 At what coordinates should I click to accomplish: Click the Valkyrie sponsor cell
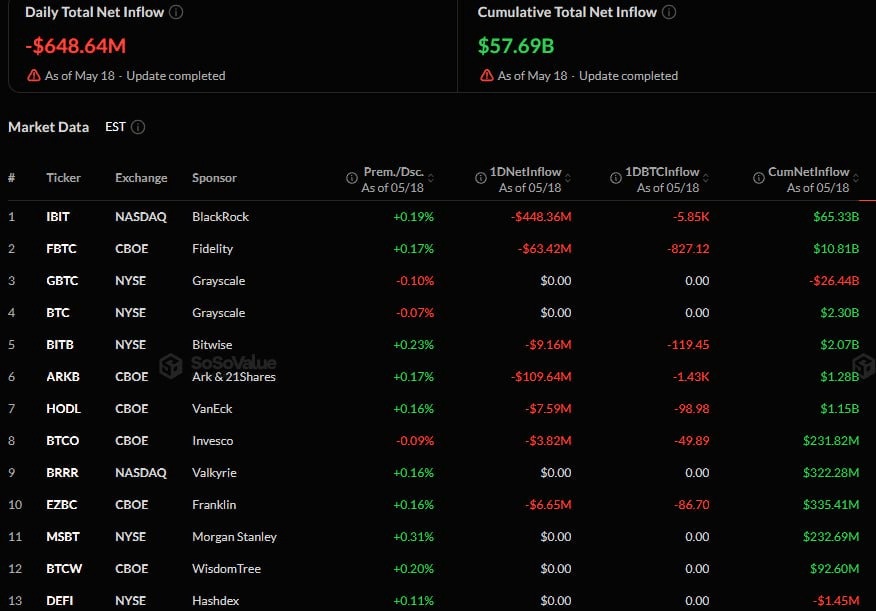point(215,472)
